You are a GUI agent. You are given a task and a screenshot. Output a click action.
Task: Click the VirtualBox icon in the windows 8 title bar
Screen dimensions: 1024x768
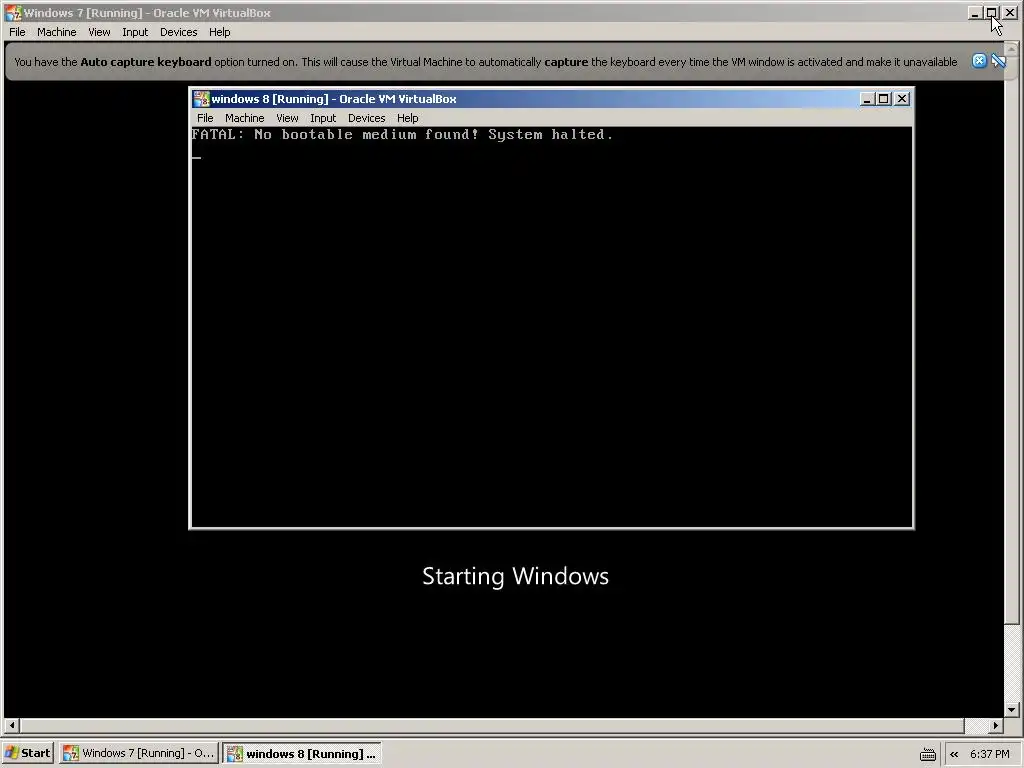coord(201,99)
